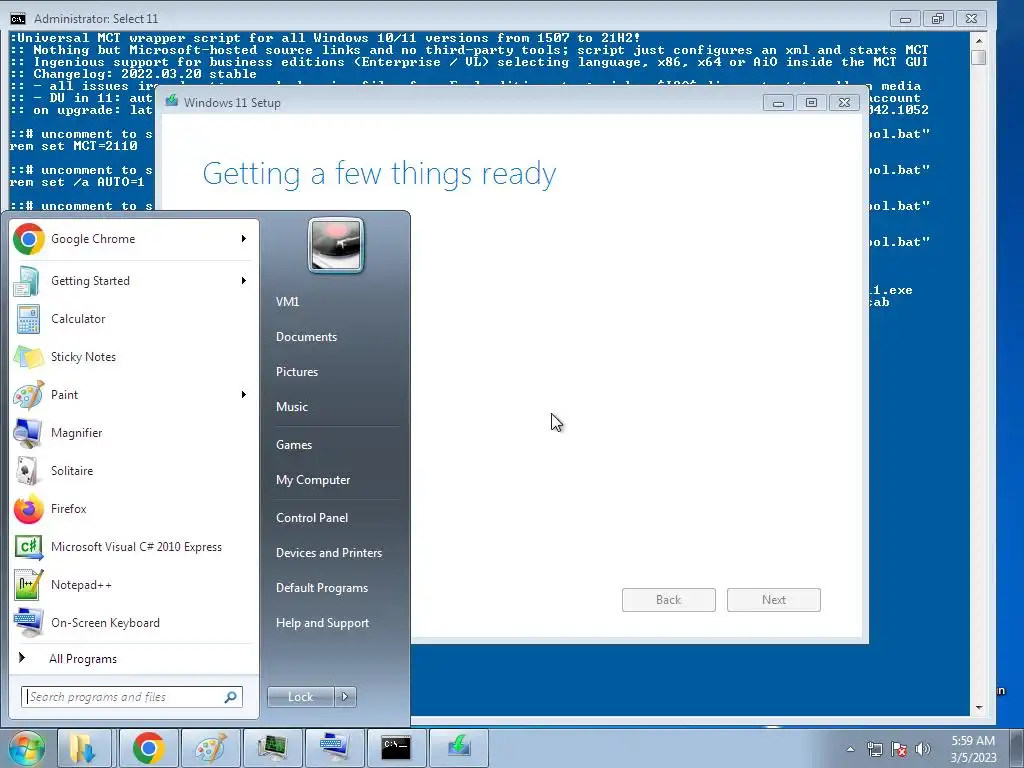The width and height of the screenshot is (1024, 768).
Task: Open Calculator from the Start menu
Action: click(x=133, y=319)
